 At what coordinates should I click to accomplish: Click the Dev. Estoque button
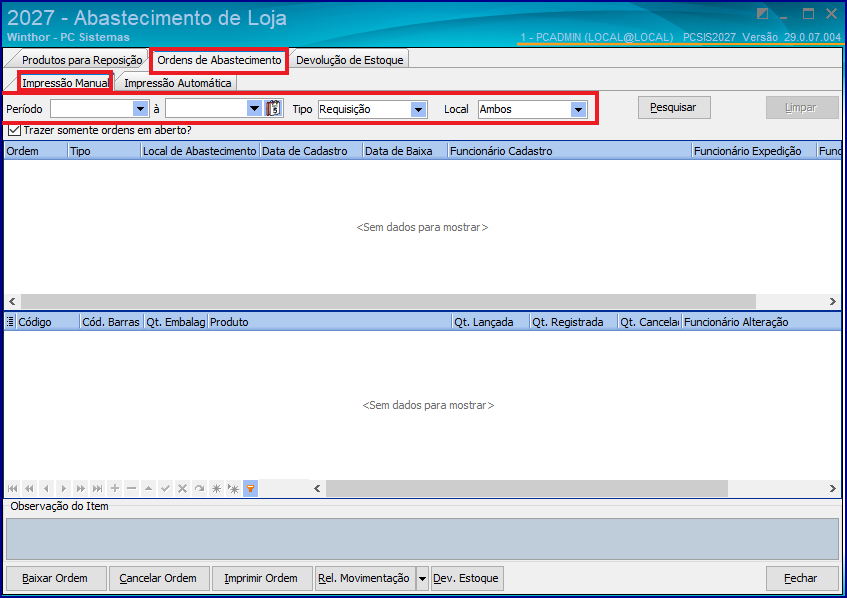click(x=466, y=579)
